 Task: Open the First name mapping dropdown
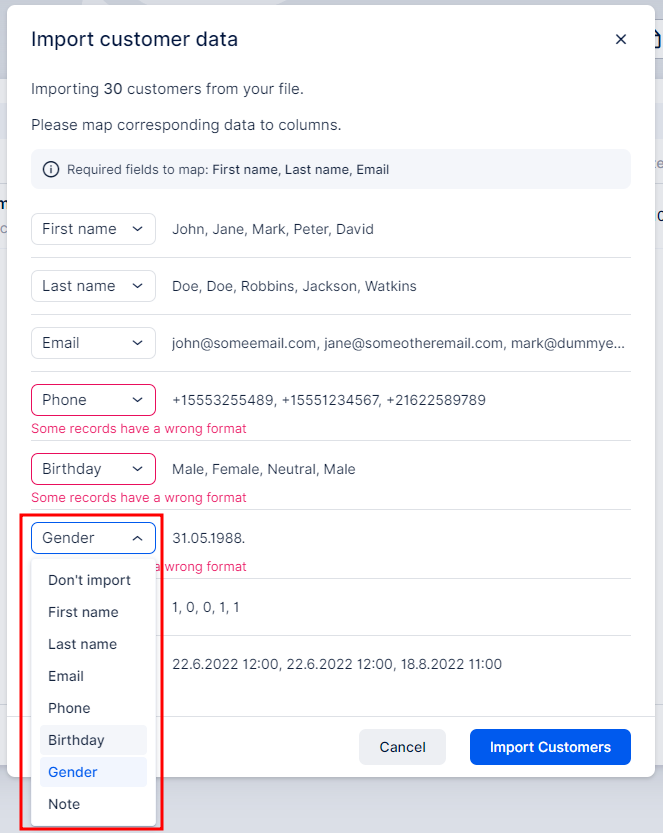(94, 229)
